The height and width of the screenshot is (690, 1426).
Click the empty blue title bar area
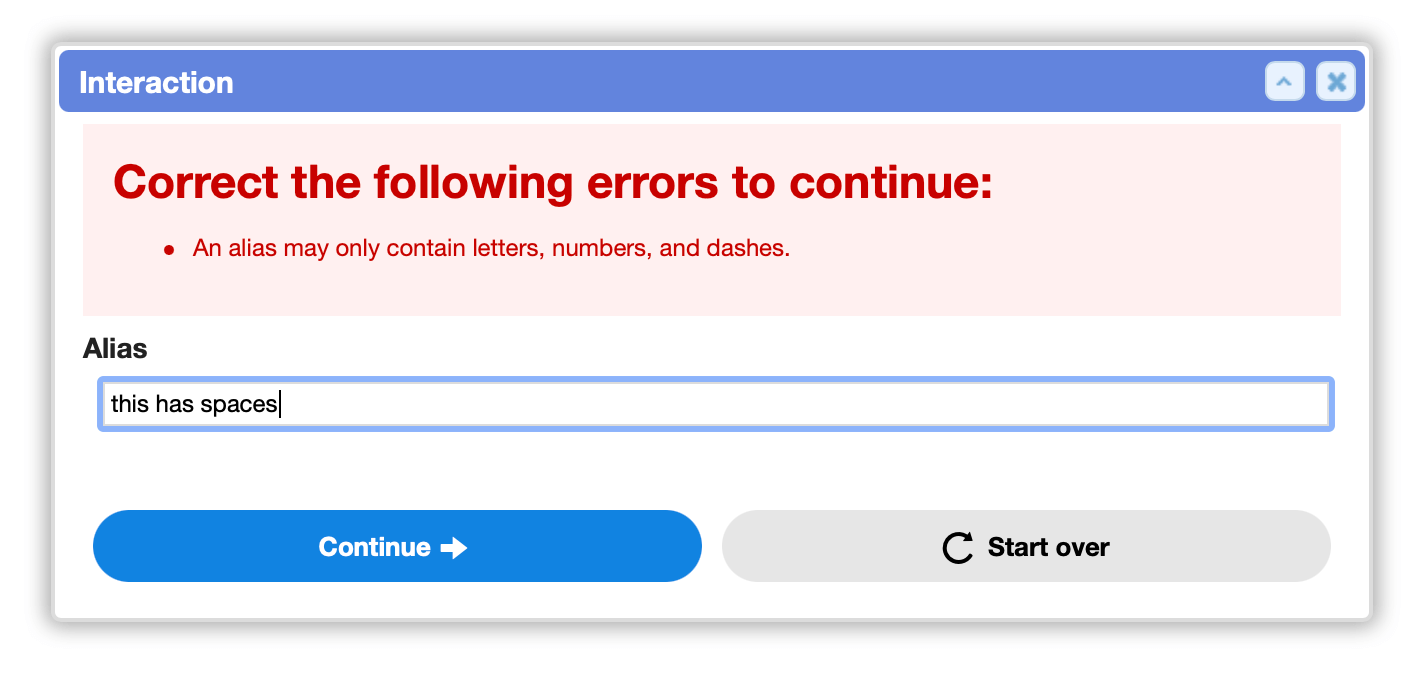[x=750, y=82]
